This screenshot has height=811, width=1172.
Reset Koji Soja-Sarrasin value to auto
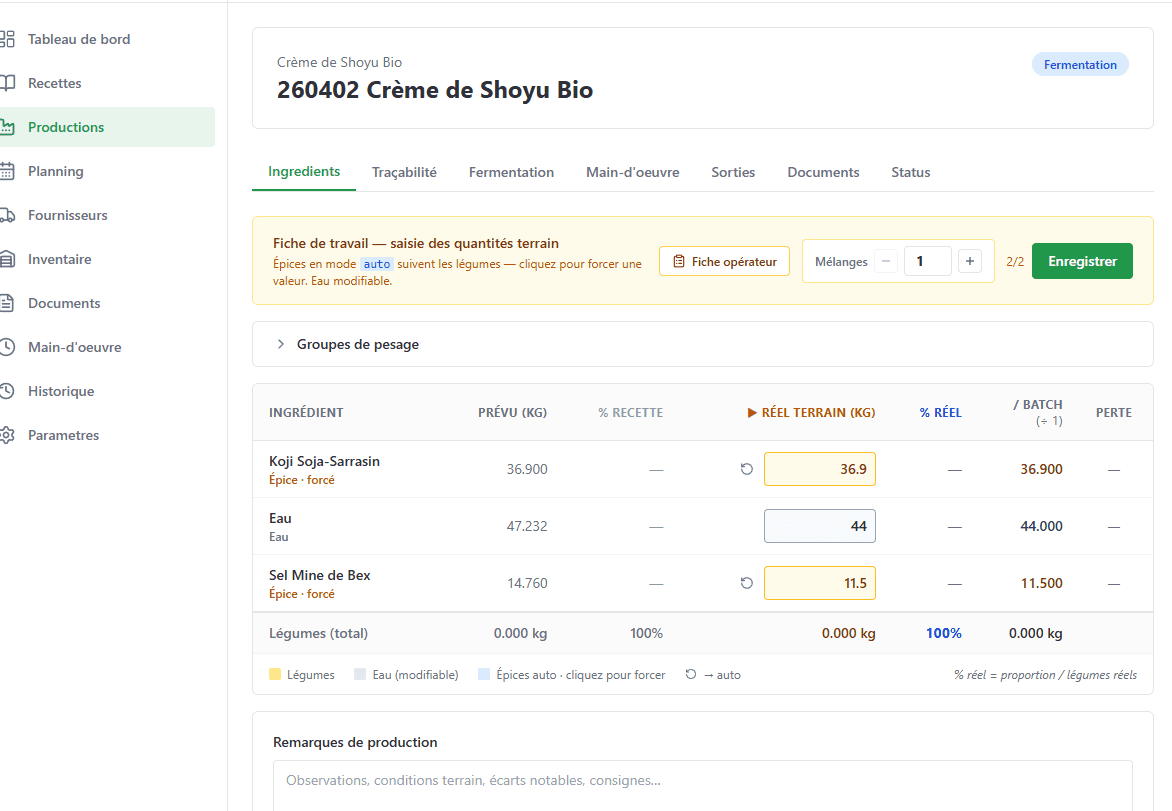(x=746, y=469)
